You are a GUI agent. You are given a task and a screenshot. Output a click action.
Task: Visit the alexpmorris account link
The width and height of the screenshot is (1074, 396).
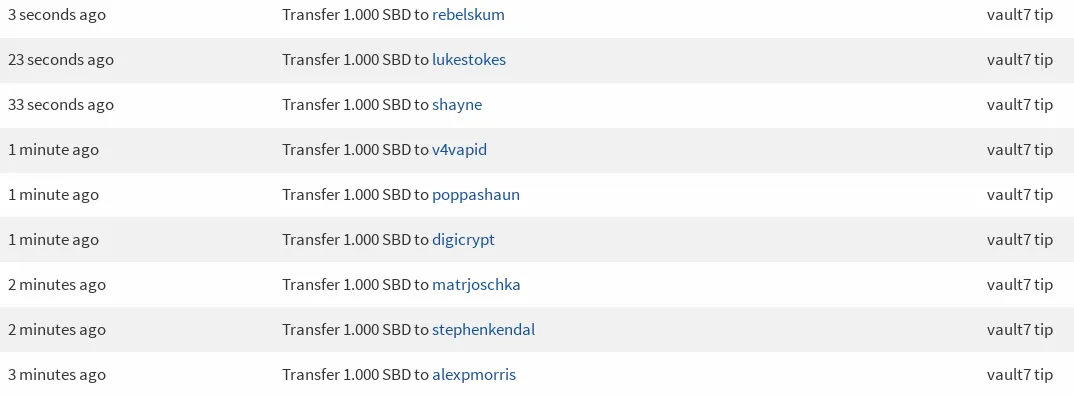coord(474,375)
